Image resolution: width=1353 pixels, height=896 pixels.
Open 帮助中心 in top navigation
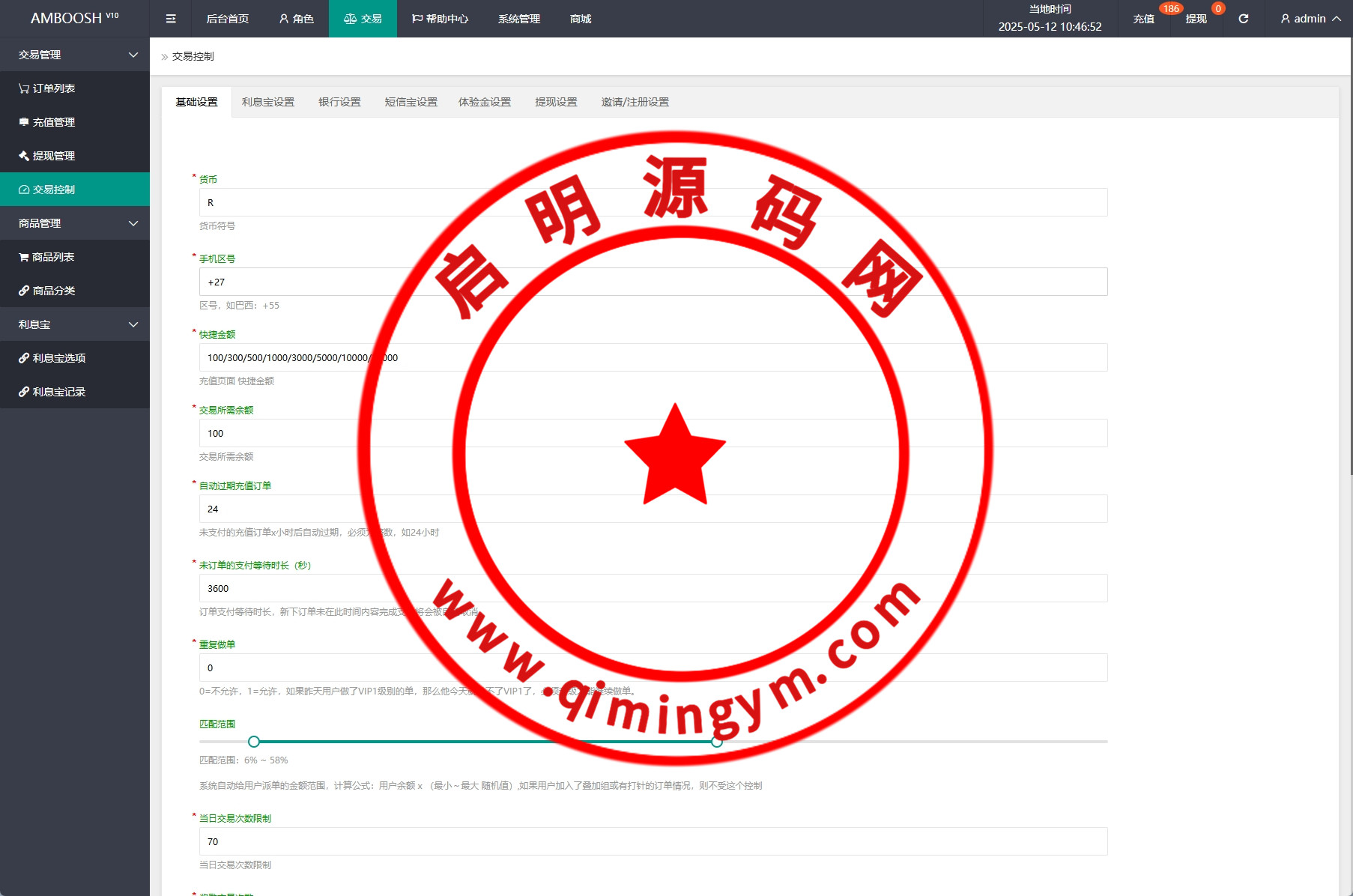[440, 19]
